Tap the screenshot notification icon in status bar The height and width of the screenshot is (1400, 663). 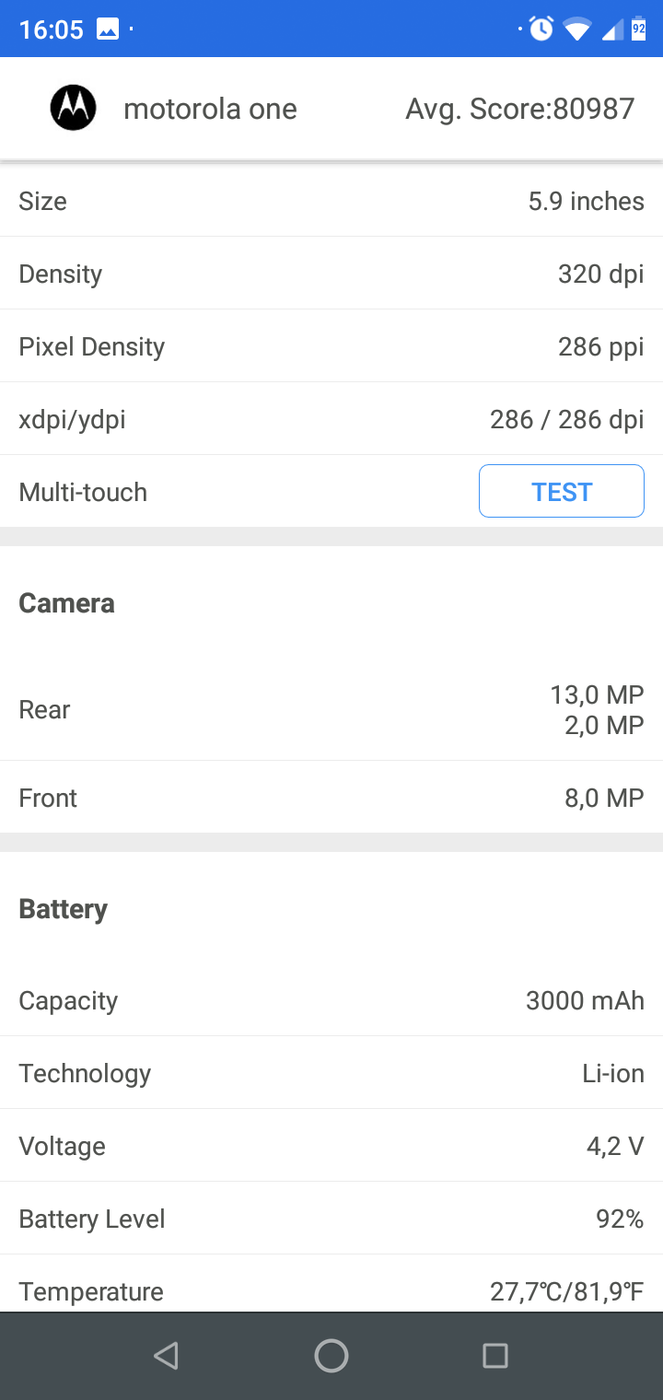pyautogui.click(x=106, y=28)
